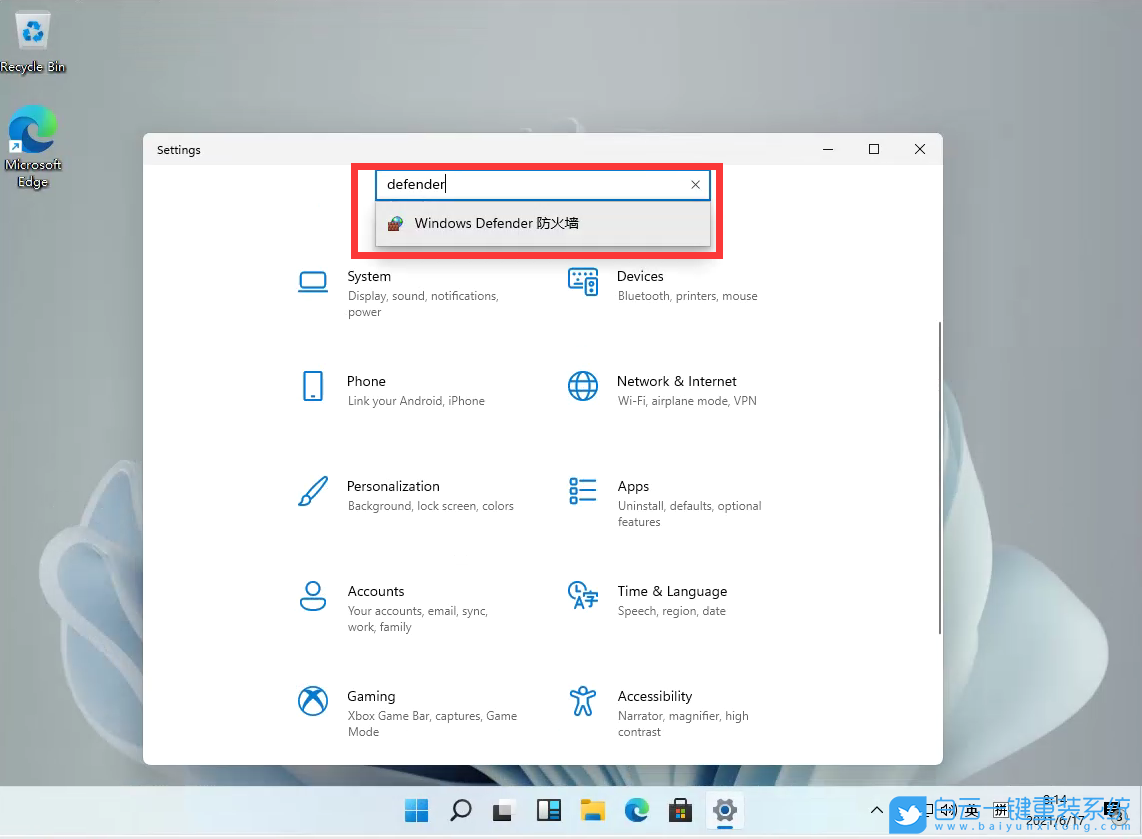Screen dimensions: 1142x839
Task: Launch Microsoft Edge from the desktop
Action: [x=32, y=130]
